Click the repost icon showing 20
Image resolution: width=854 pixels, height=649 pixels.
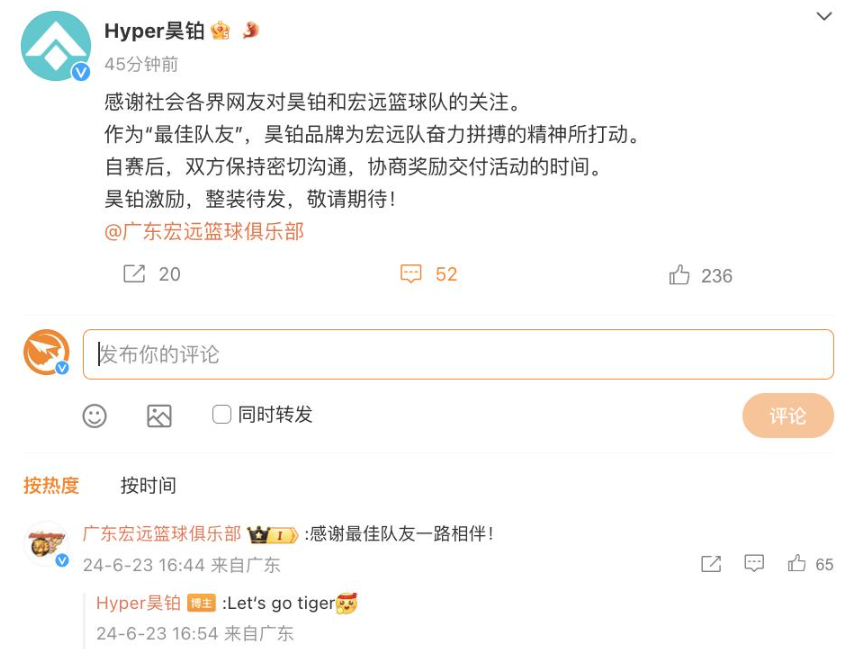tap(134, 274)
